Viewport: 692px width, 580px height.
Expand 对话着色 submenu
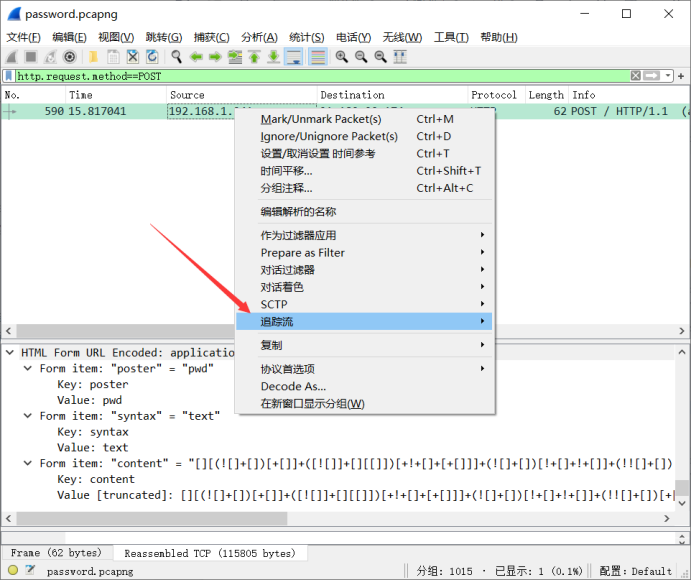[x=365, y=287]
